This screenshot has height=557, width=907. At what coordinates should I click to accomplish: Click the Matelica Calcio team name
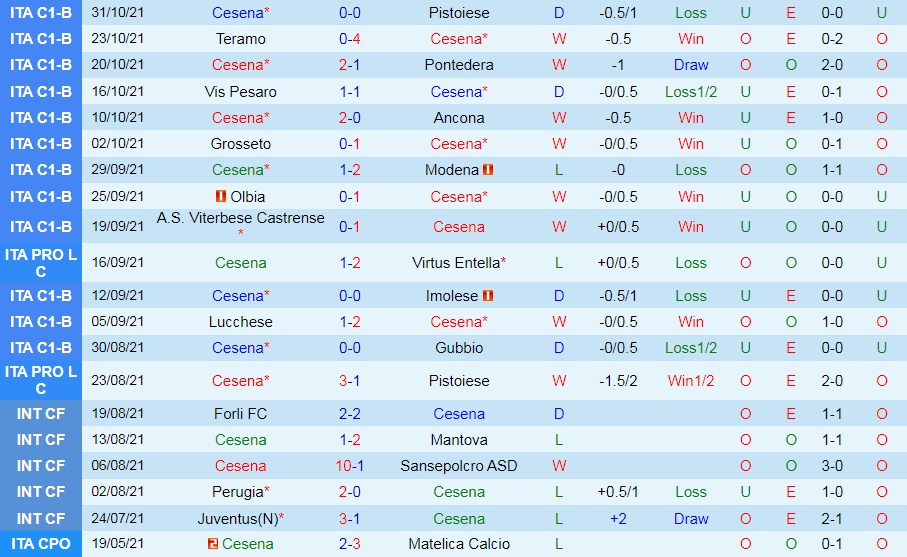pos(459,544)
